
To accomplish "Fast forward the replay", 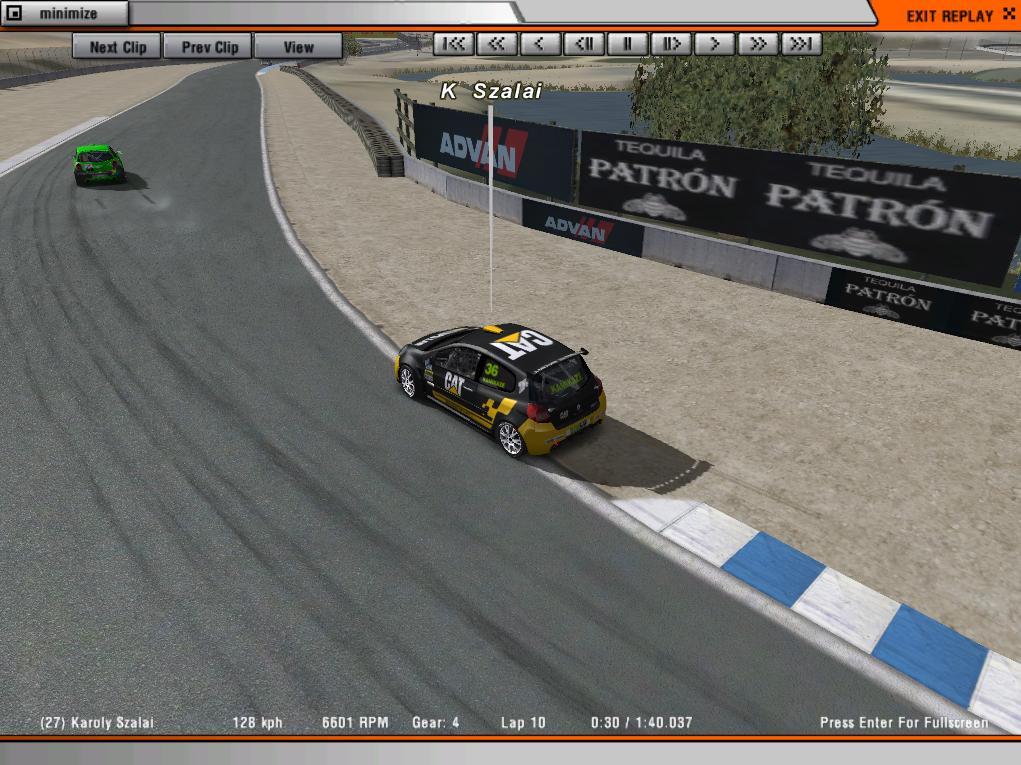I will [758, 44].
